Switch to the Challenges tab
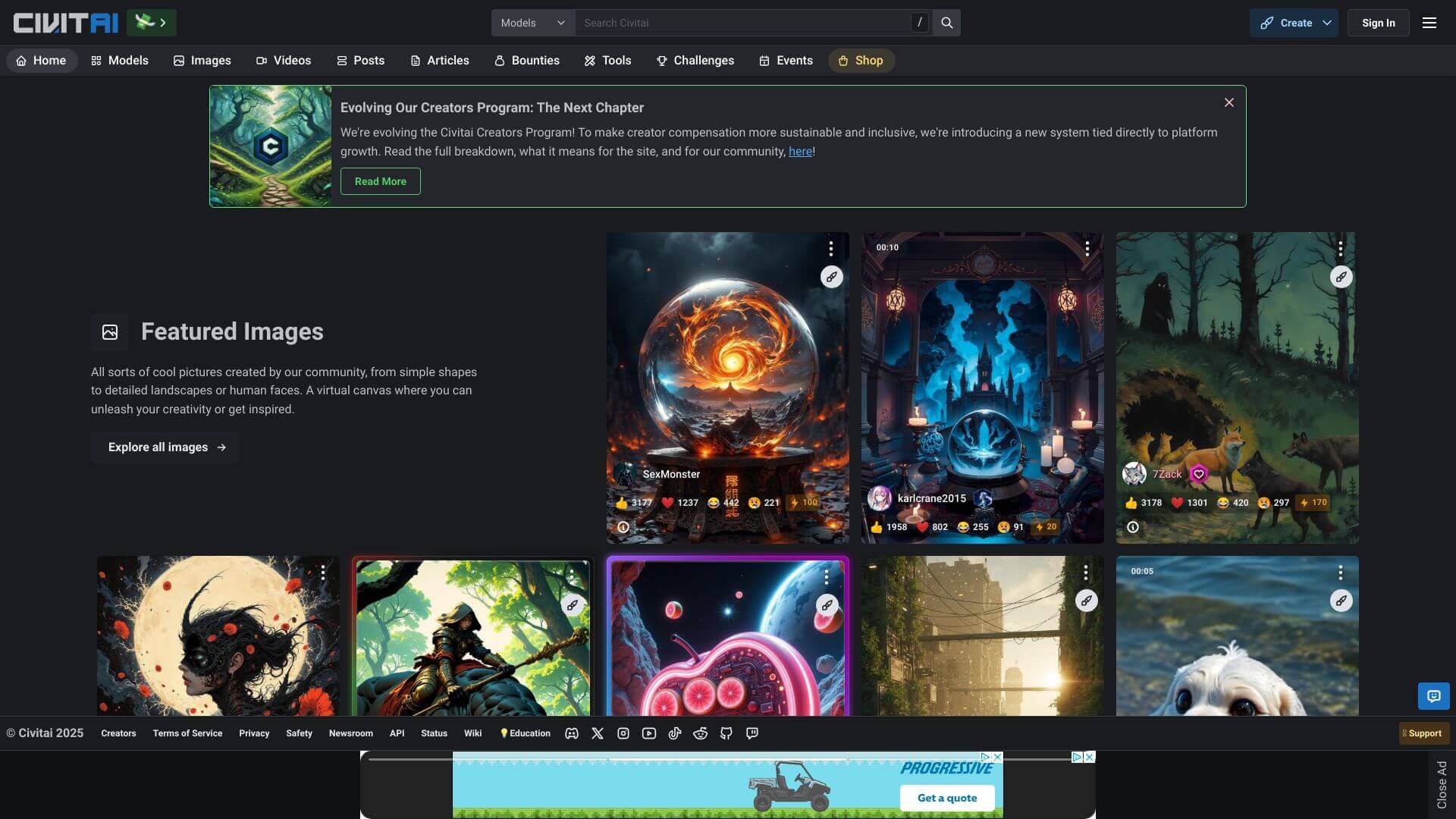This screenshot has width=1456, height=819. (x=695, y=61)
